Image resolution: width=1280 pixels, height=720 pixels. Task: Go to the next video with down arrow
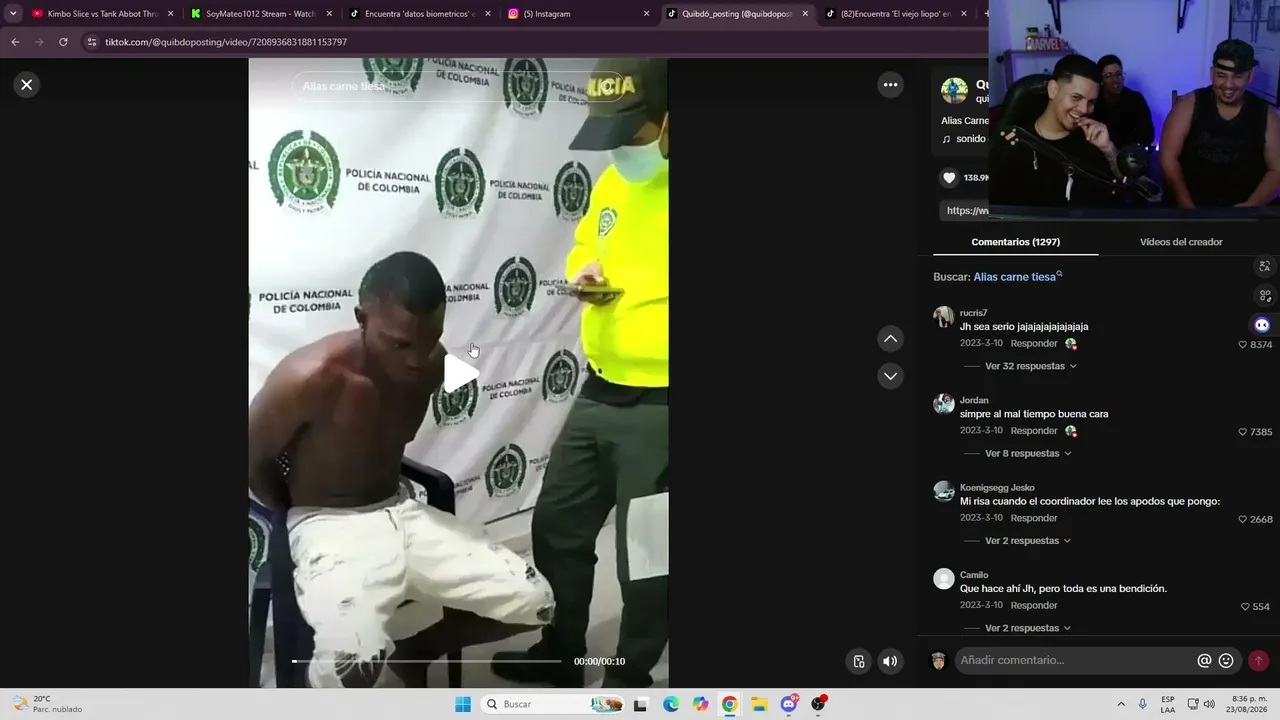[x=890, y=376]
